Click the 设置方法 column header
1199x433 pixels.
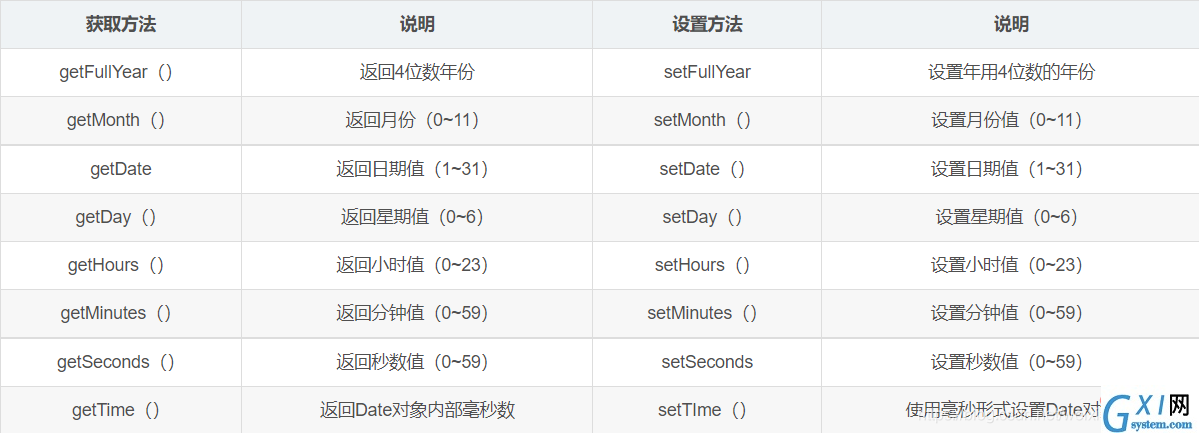tap(707, 24)
